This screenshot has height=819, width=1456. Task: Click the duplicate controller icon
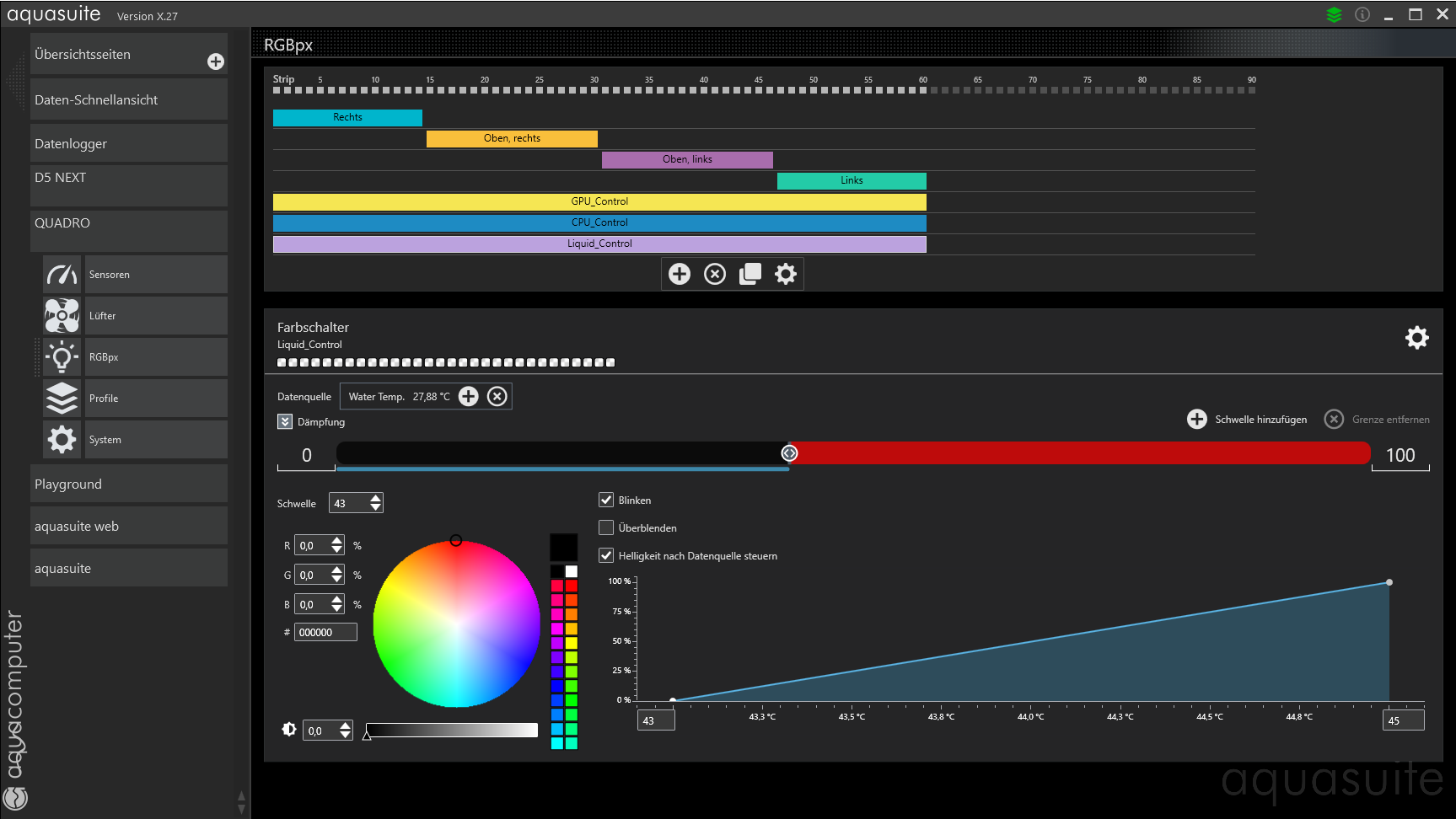point(750,274)
